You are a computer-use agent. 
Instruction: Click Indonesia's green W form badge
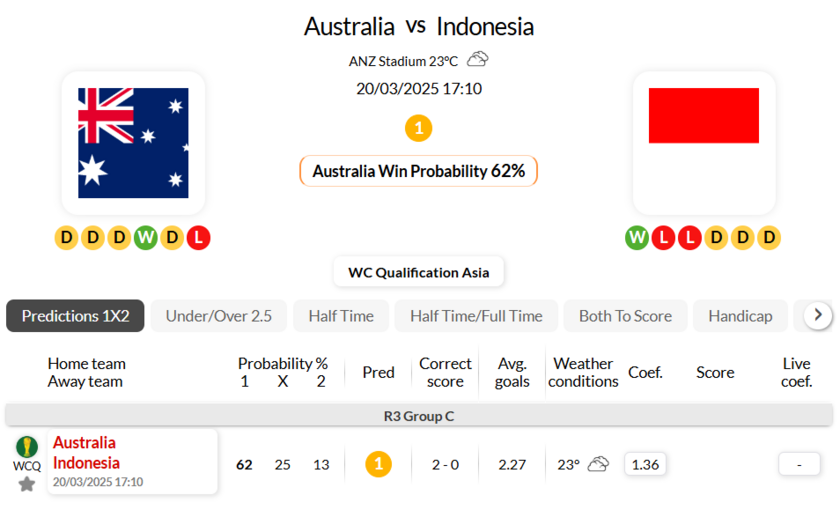coord(637,237)
